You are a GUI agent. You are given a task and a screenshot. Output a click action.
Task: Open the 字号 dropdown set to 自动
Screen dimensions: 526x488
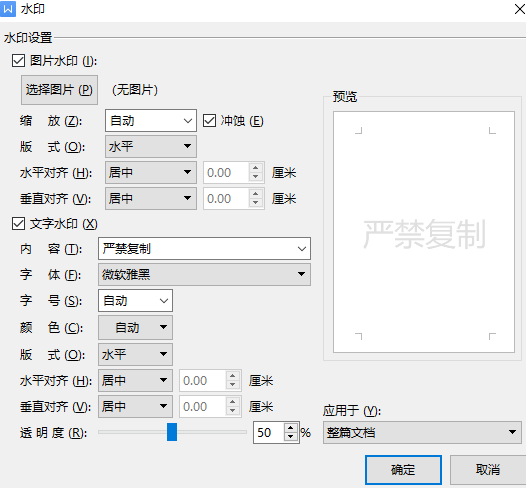tap(136, 301)
